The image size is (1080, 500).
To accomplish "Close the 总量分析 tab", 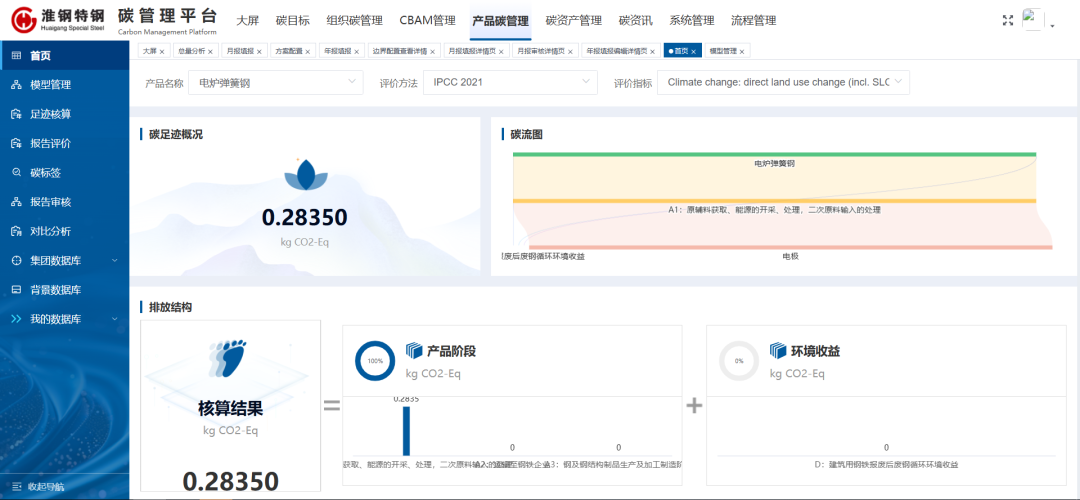I will tap(210, 52).
